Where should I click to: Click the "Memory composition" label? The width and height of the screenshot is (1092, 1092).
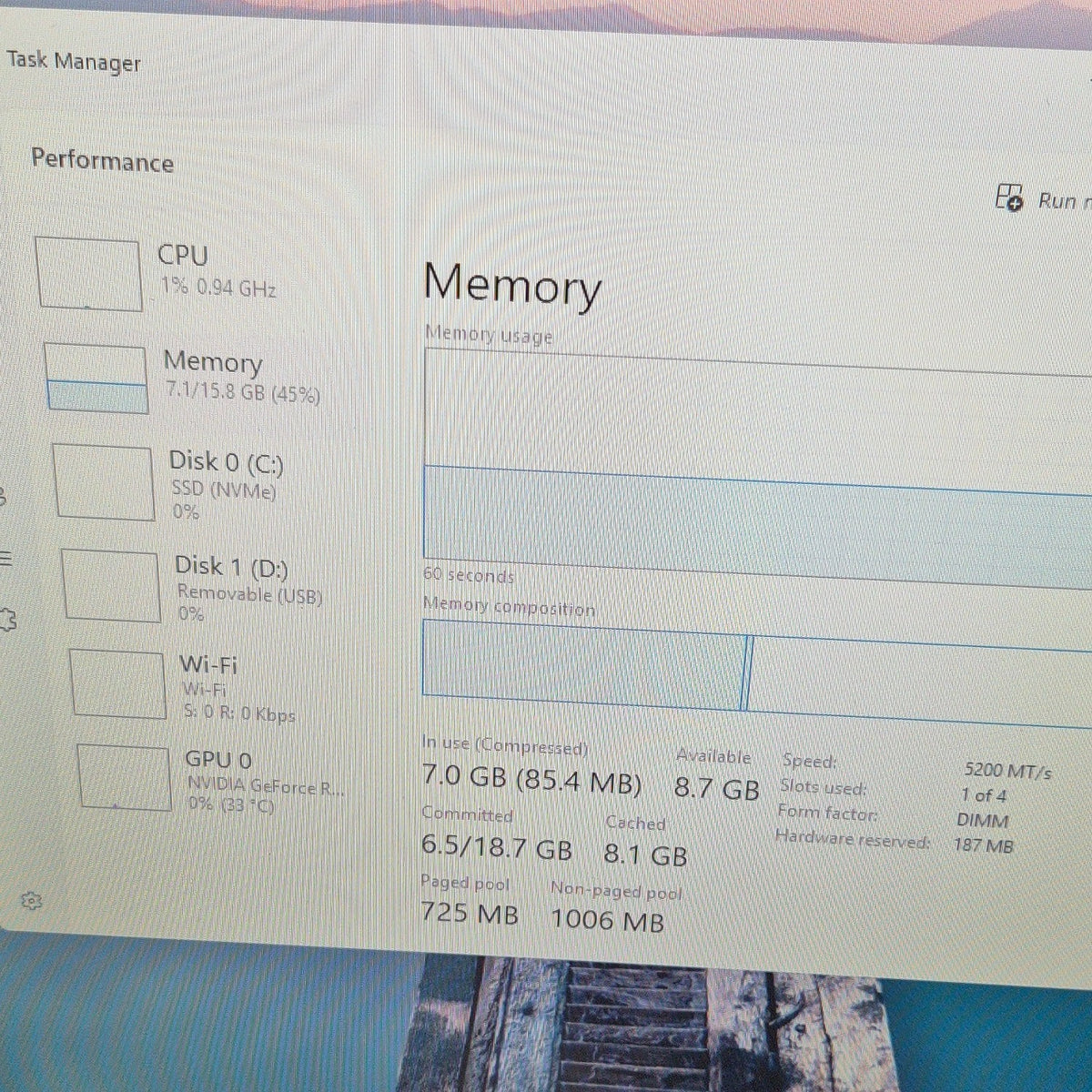[x=509, y=605]
